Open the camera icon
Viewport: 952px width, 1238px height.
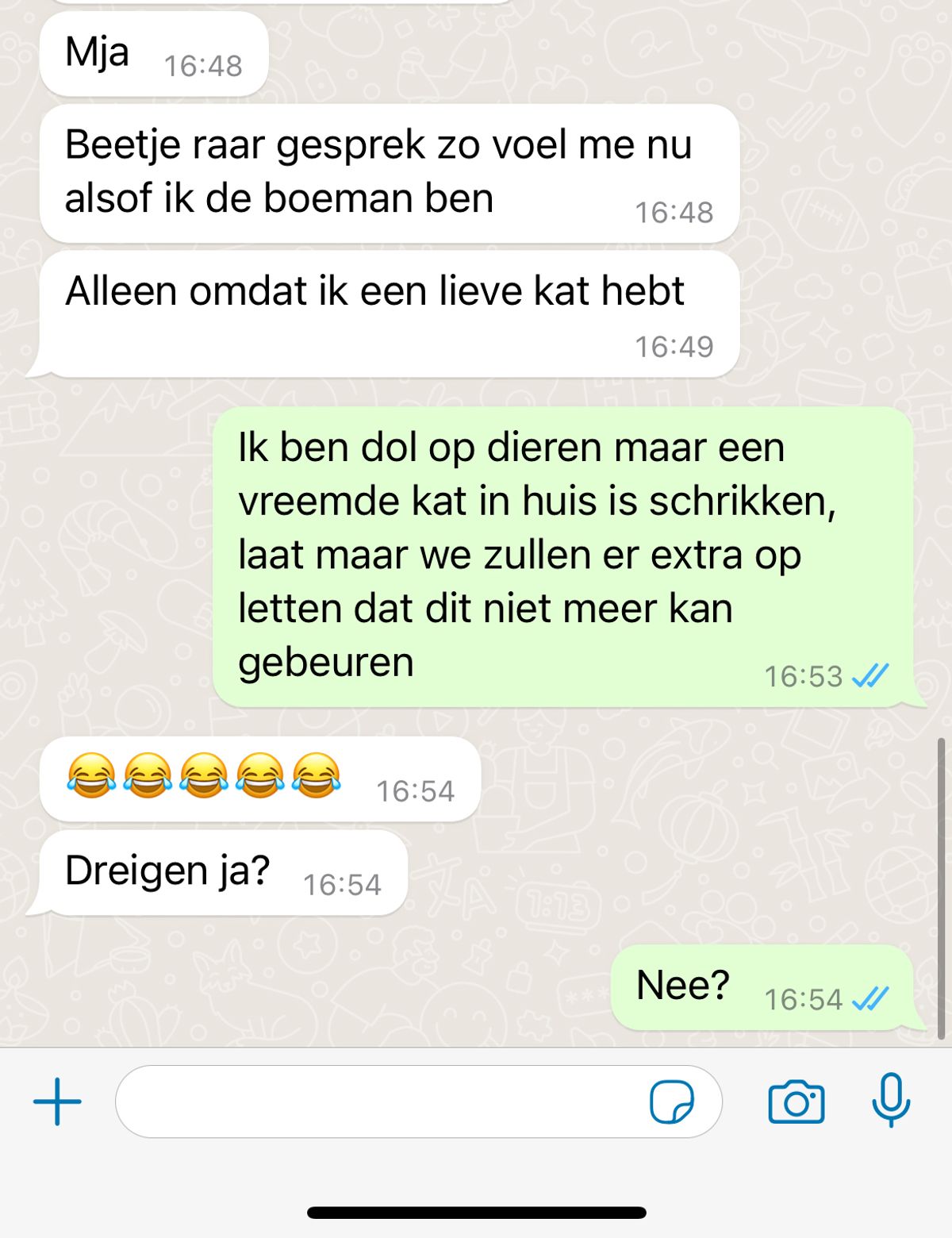pos(797,1102)
